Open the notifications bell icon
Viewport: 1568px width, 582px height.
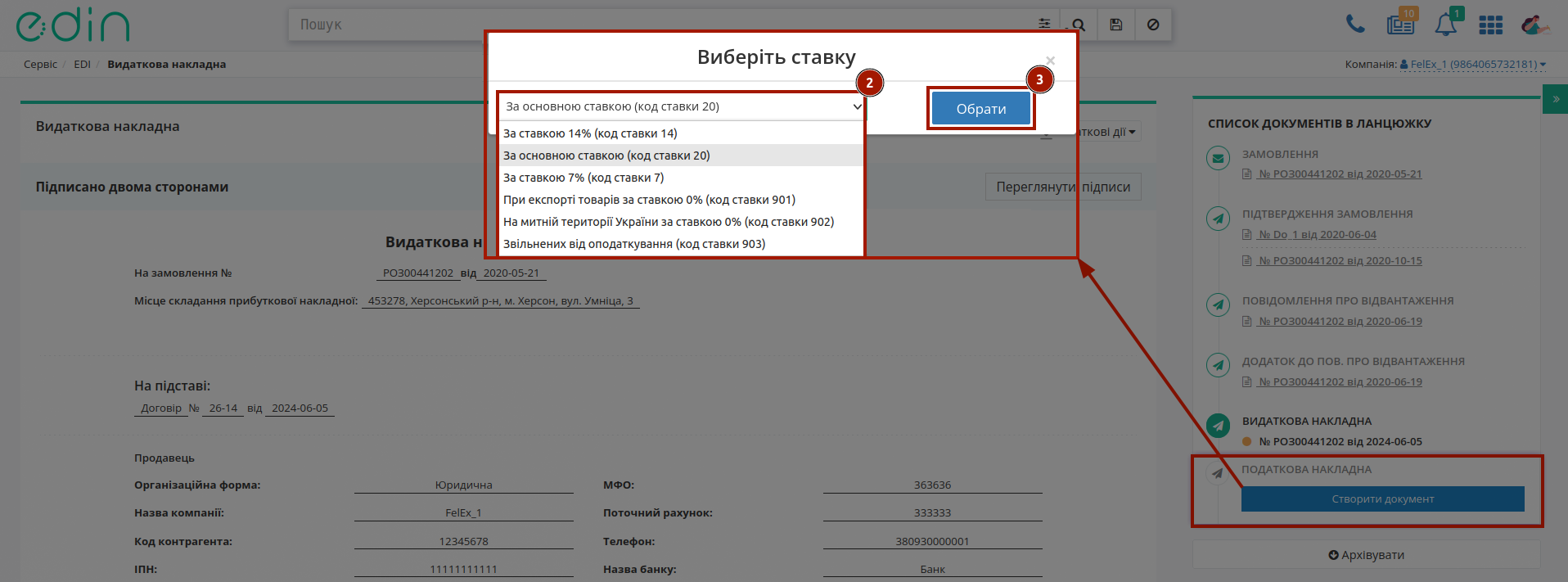1446,25
